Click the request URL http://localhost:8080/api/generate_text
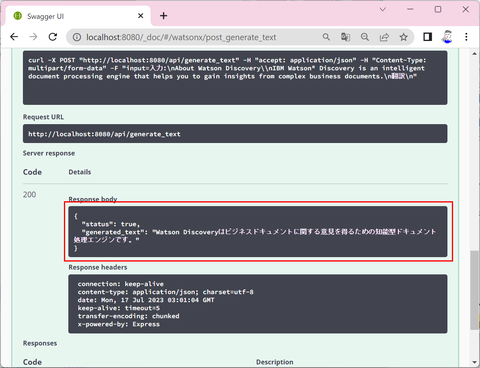This screenshot has height=368, width=480. point(104,134)
